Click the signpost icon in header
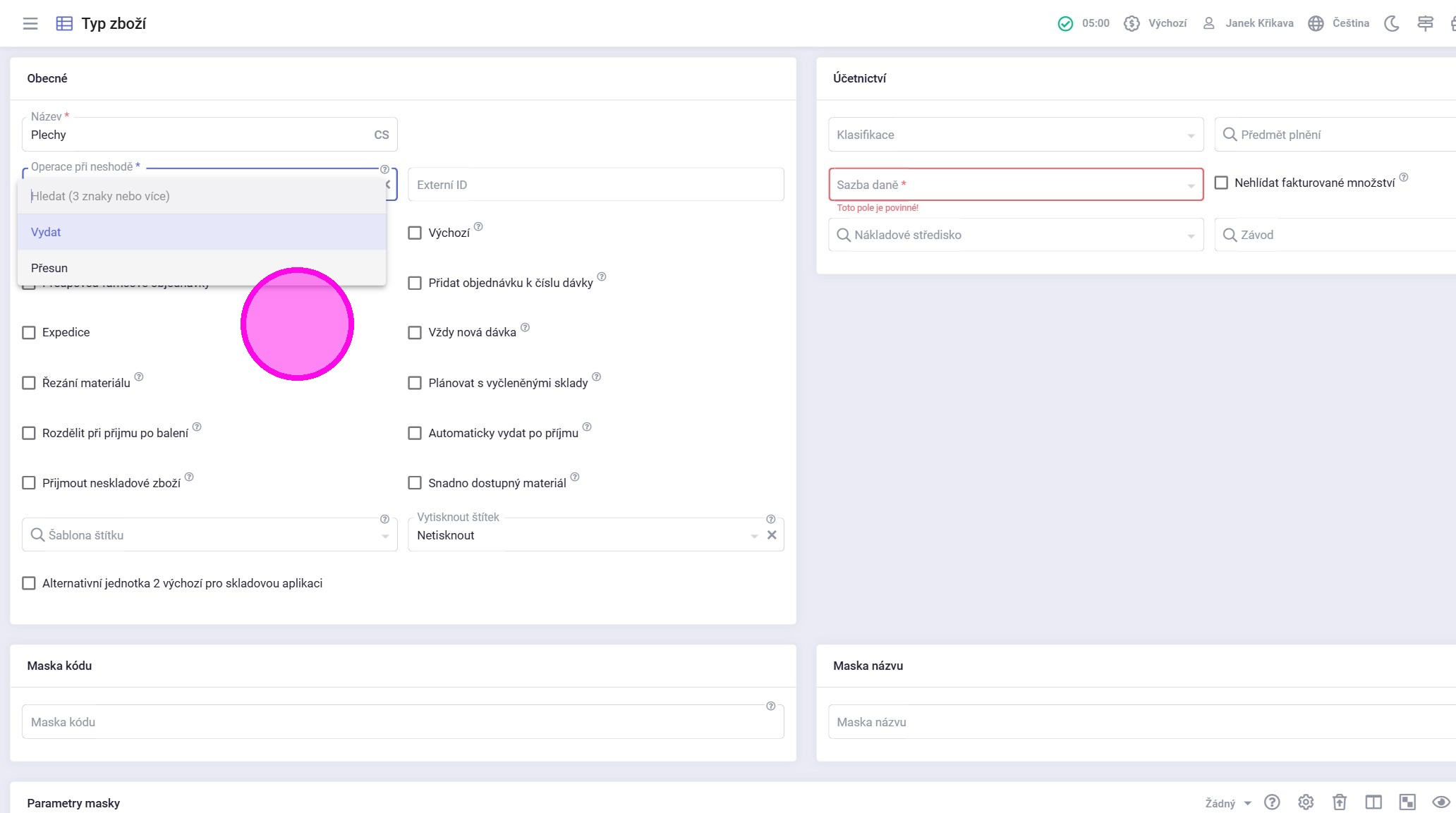 tap(1425, 23)
